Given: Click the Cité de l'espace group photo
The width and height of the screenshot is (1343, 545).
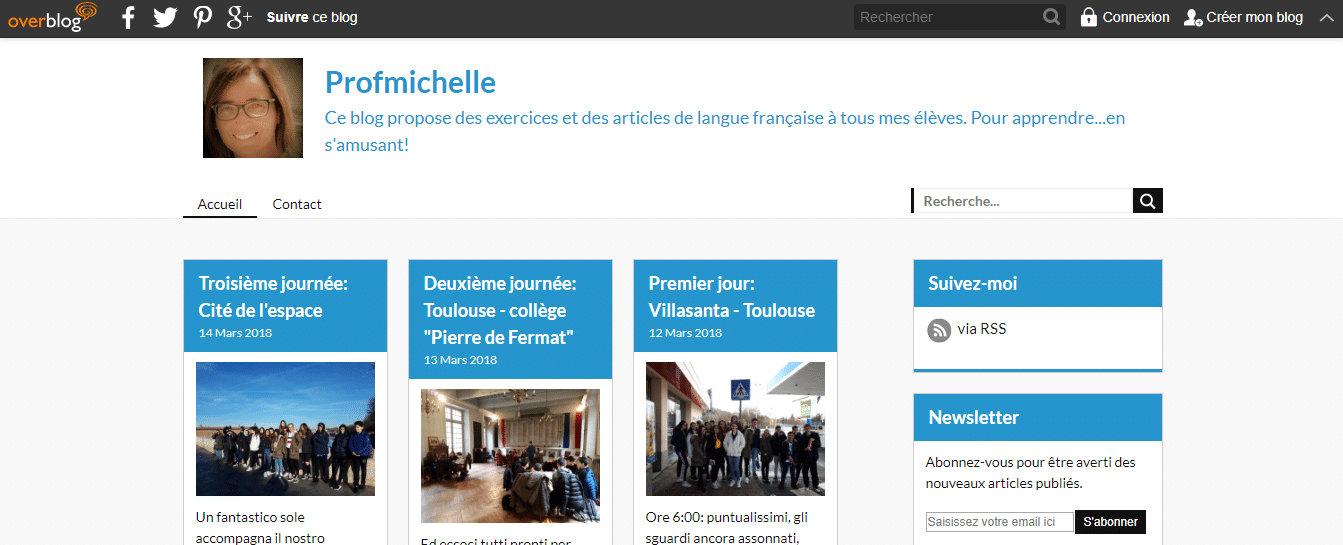Looking at the screenshot, I should [x=285, y=429].
